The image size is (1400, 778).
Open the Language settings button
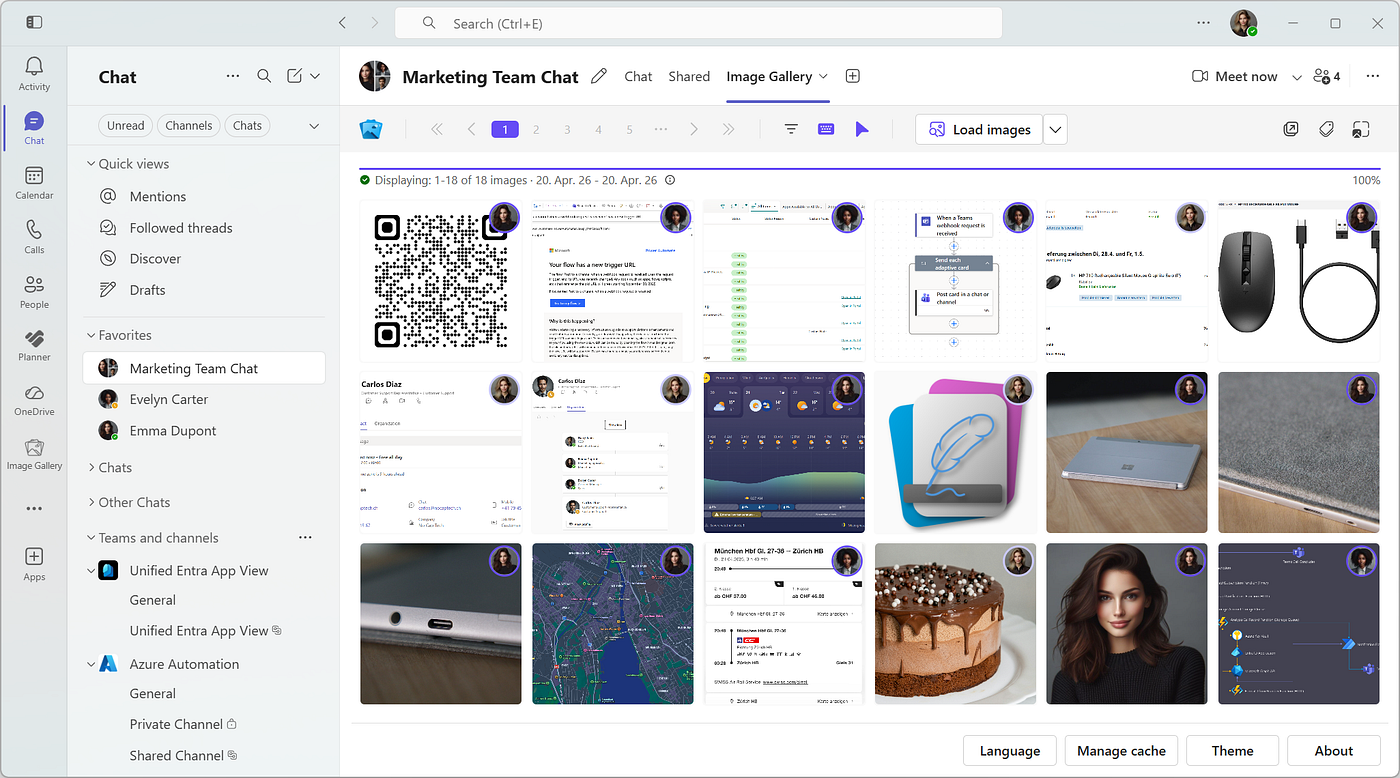[x=1009, y=751]
